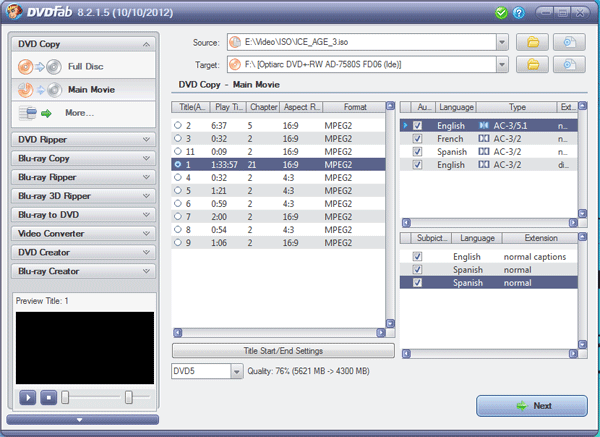The height and width of the screenshot is (437, 600).
Task: Uncheck English AC-3/5.1 audio track
Action: click(x=417, y=126)
